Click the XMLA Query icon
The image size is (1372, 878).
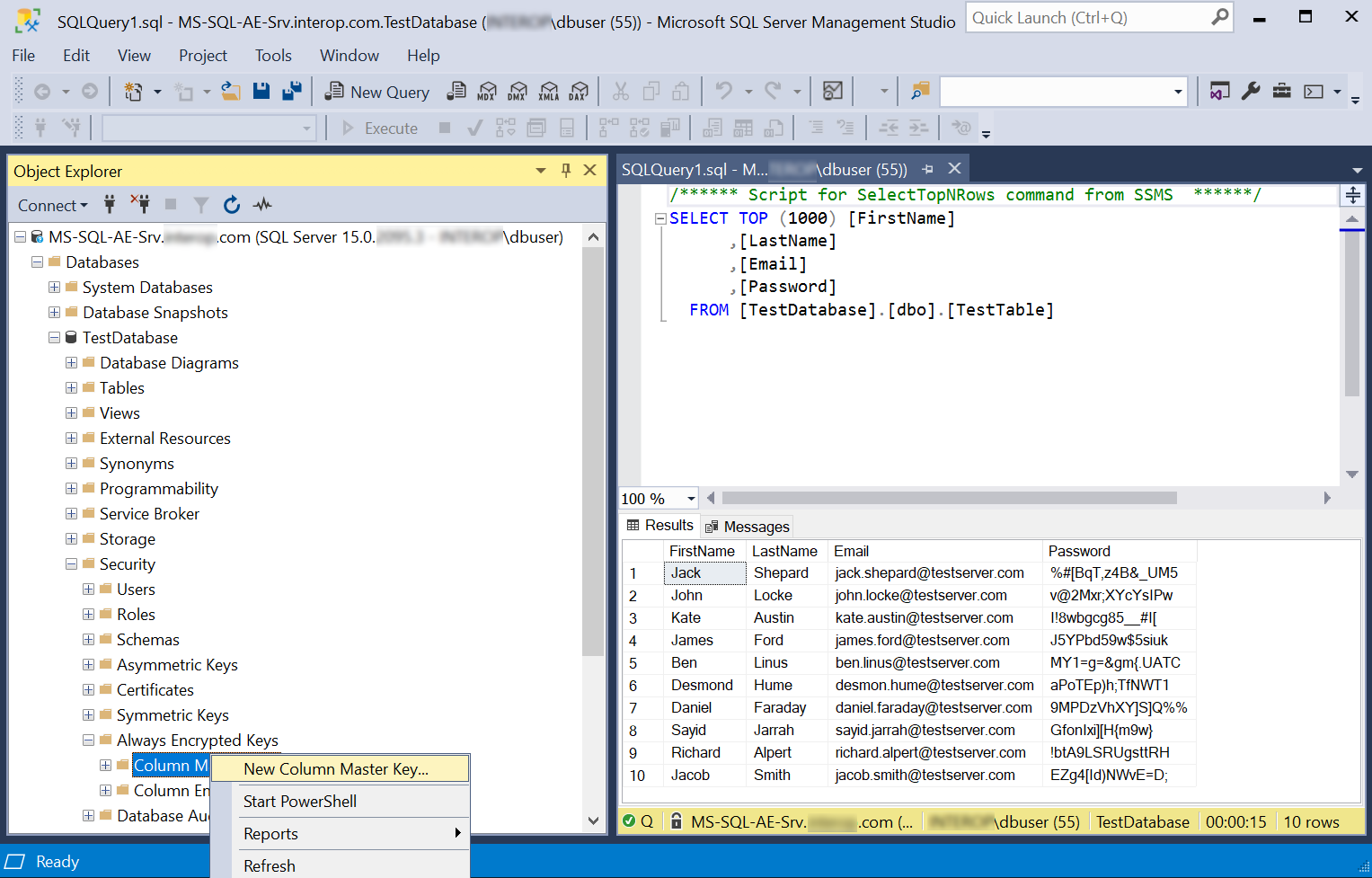(548, 91)
